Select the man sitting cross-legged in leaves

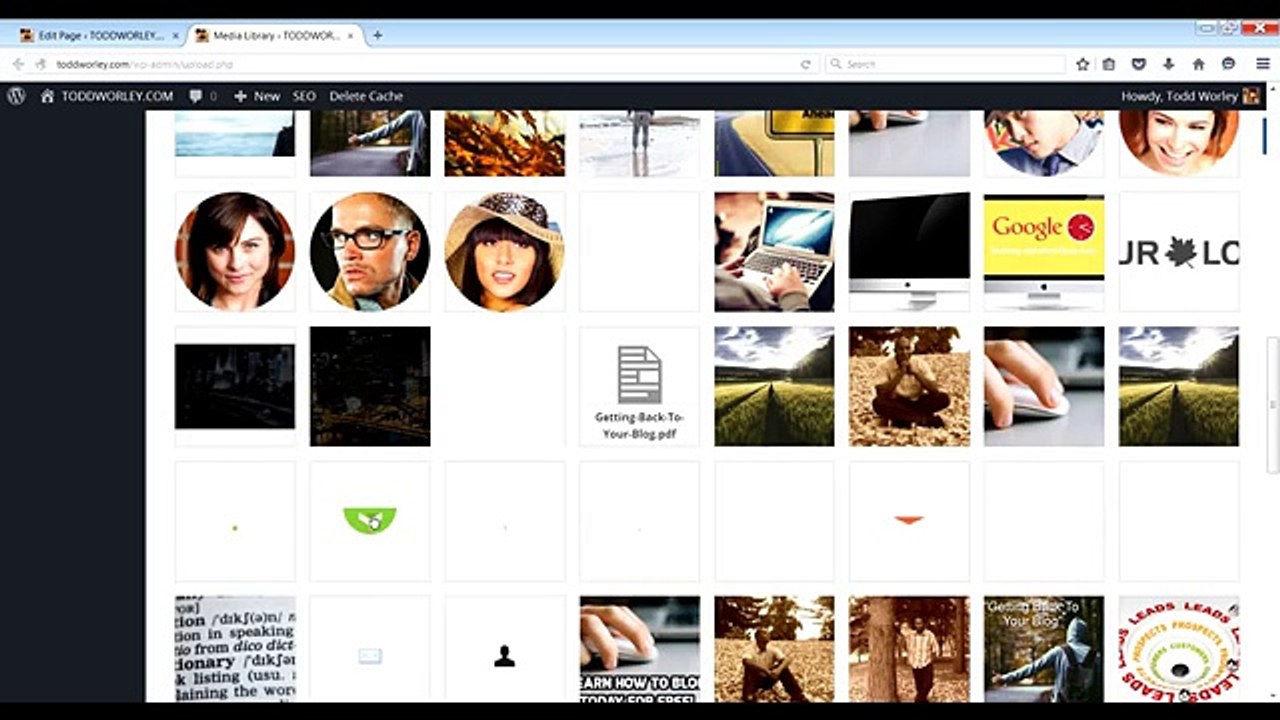tap(909, 386)
